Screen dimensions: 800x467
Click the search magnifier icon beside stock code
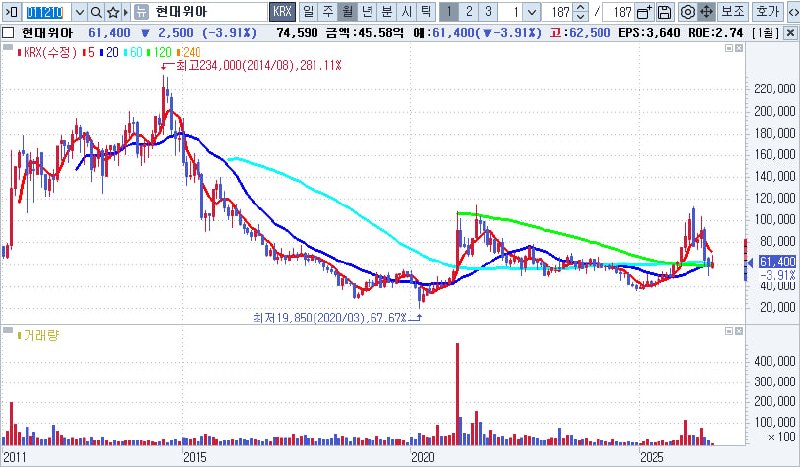[x=96, y=12]
